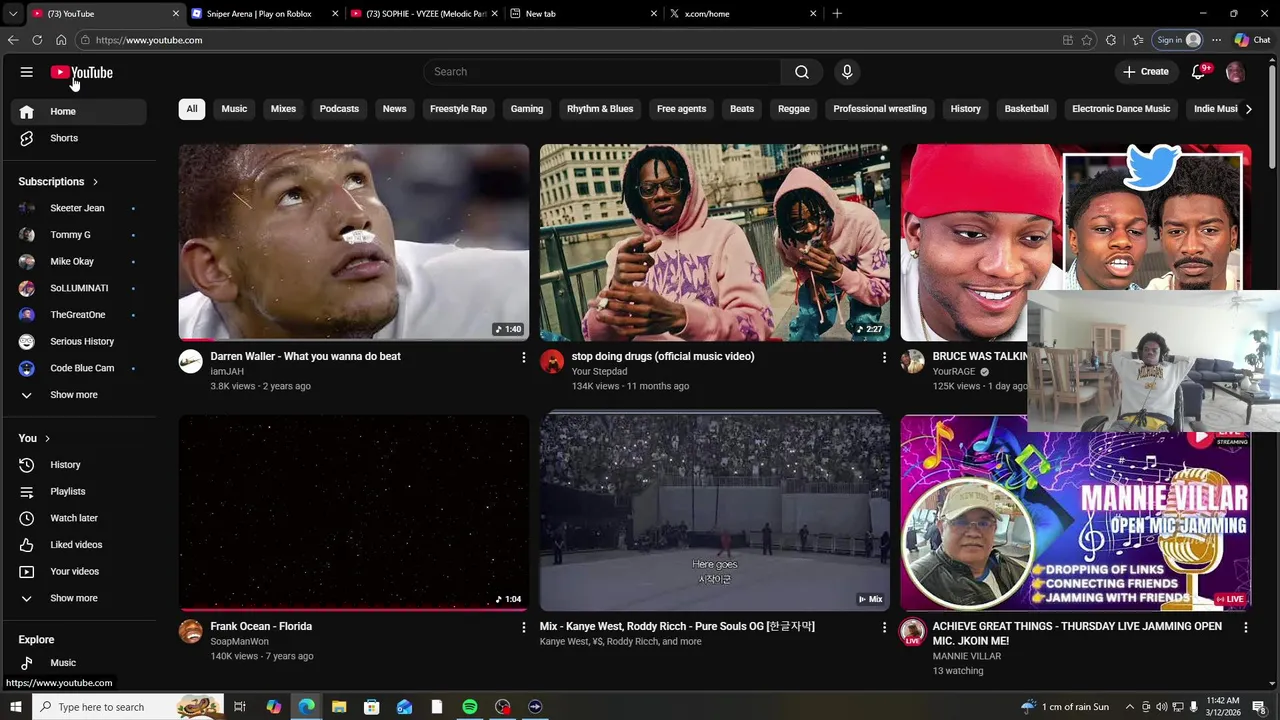This screenshot has height=720, width=1280.
Task: Refresh the page
Action: [x=37, y=40]
